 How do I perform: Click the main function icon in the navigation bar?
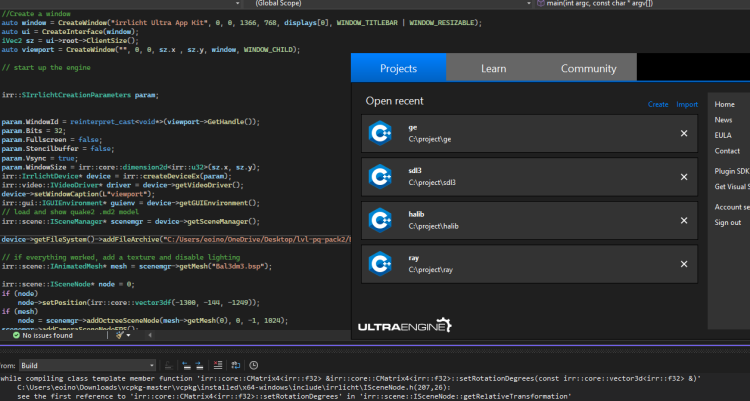540,3
